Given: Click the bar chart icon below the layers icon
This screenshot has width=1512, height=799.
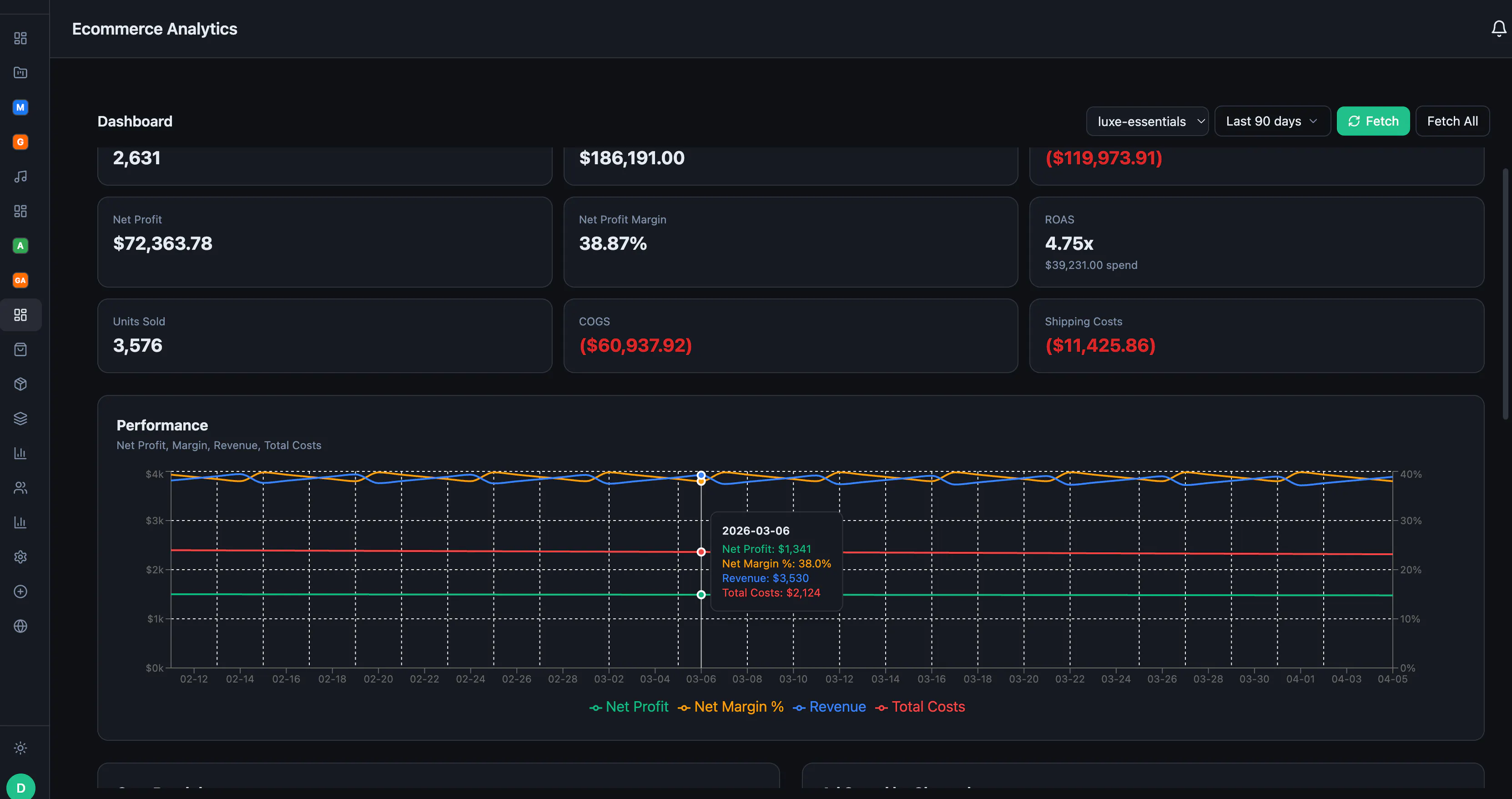Looking at the screenshot, I should pos(20,453).
